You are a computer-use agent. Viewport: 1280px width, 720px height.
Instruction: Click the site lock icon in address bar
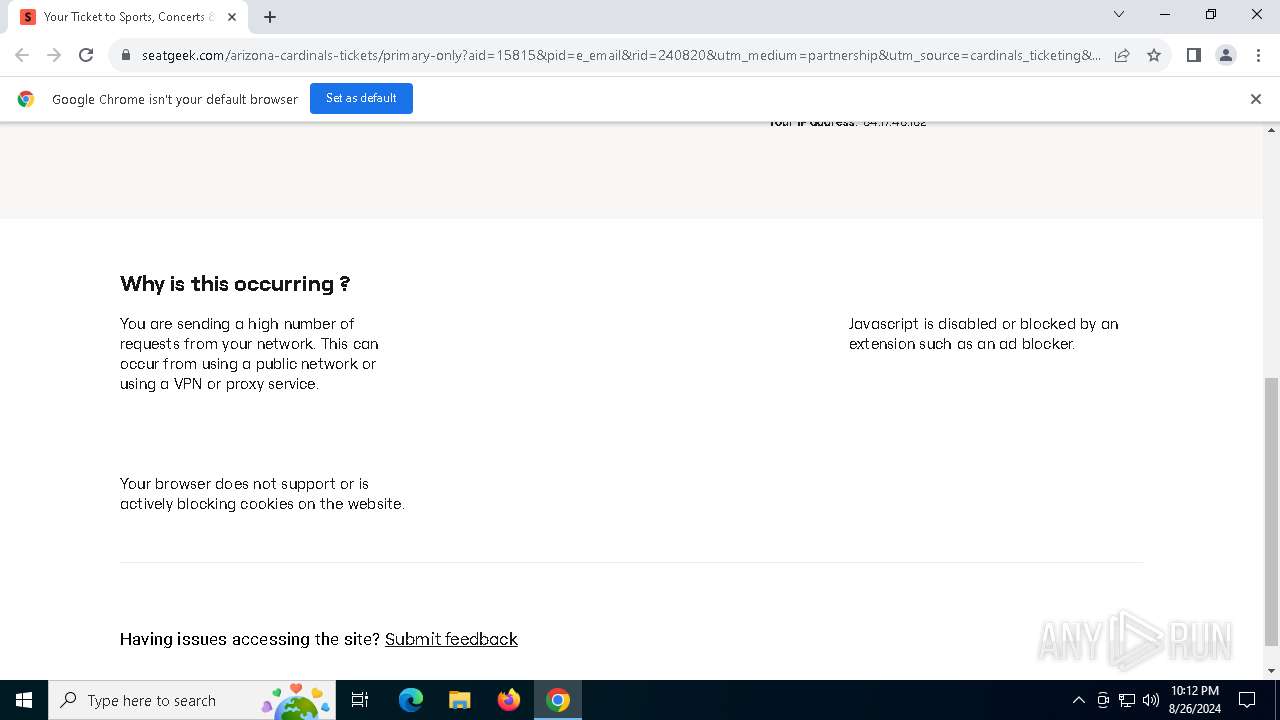tap(126, 56)
